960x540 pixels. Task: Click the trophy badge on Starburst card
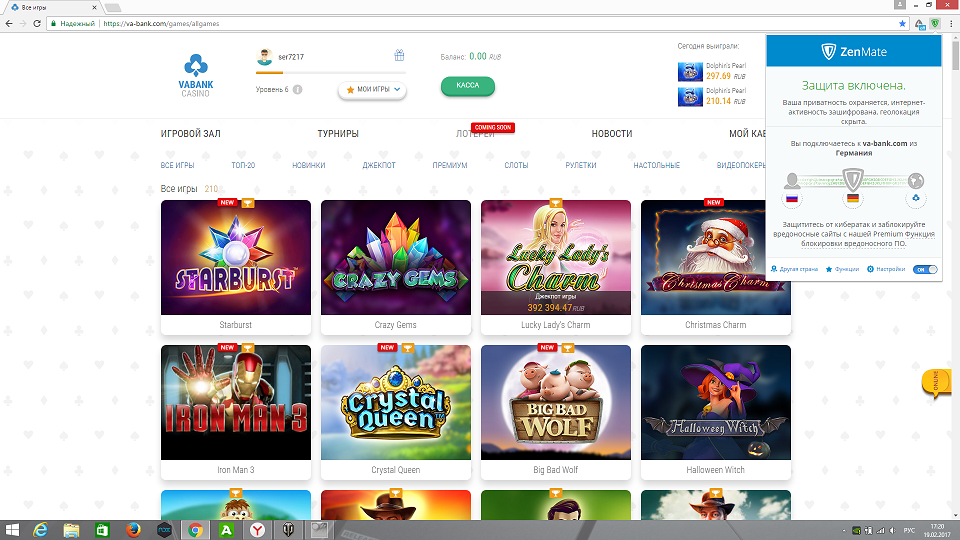point(248,203)
